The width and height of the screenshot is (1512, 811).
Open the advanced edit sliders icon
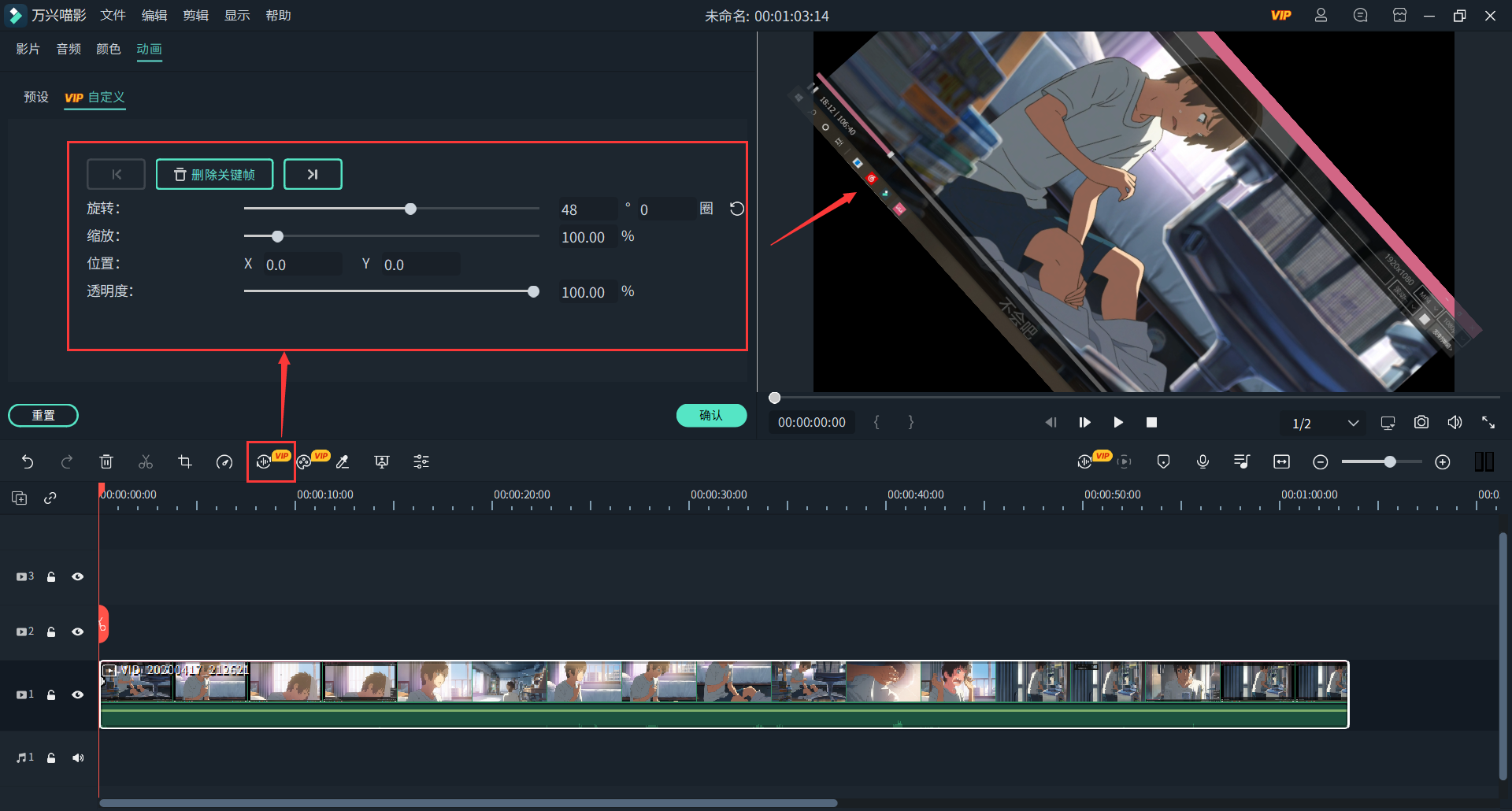click(421, 462)
